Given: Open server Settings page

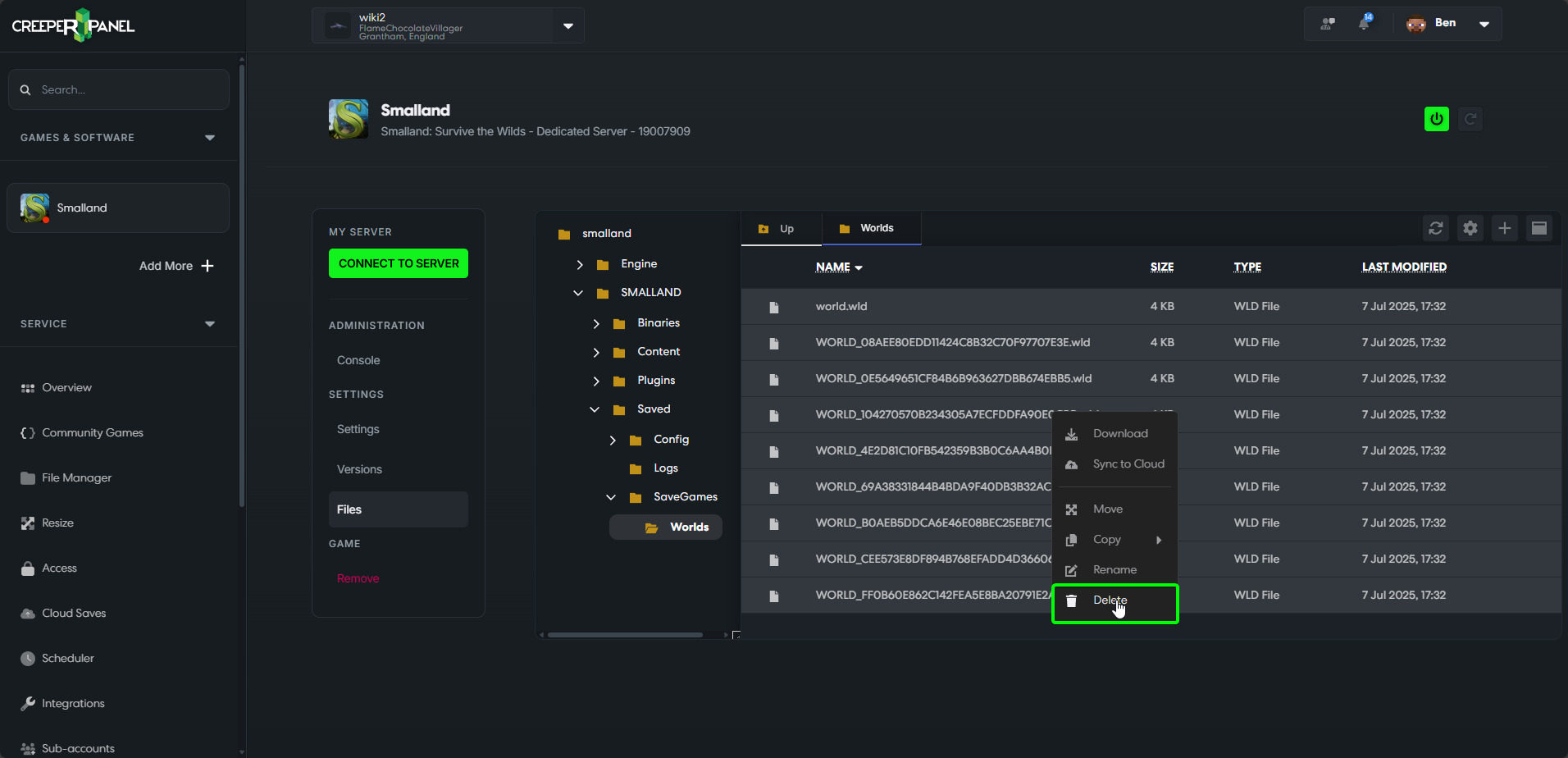Looking at the screenshot, I should click(358, 429).
